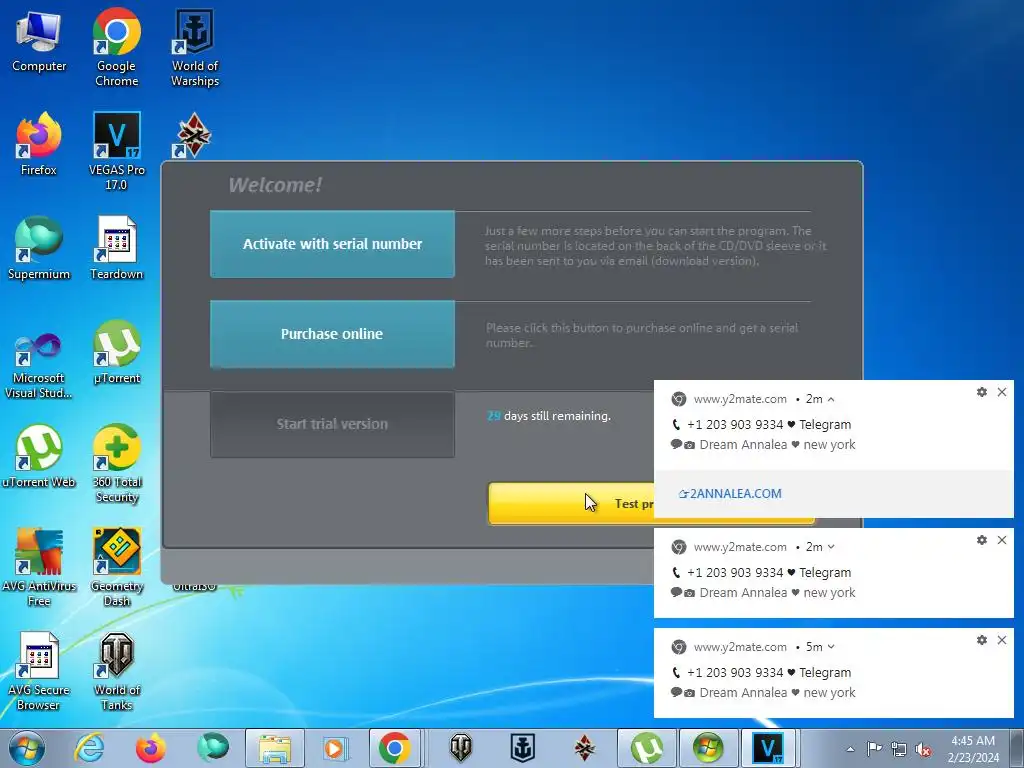Select World of Tanks desktop shortcut
The image size is (1024, 768).
tap(116, 671)
